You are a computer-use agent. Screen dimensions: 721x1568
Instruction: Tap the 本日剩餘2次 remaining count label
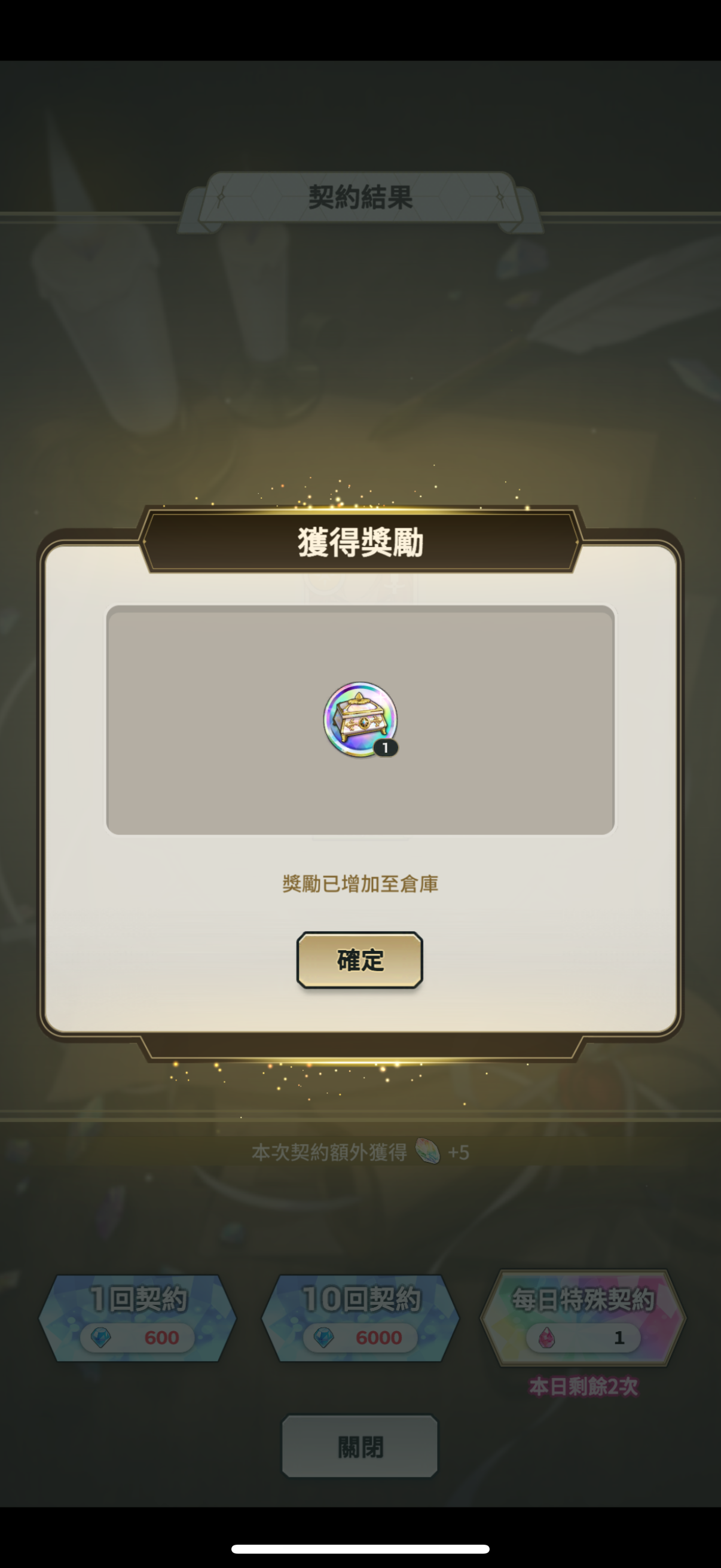click(583, 1386)
